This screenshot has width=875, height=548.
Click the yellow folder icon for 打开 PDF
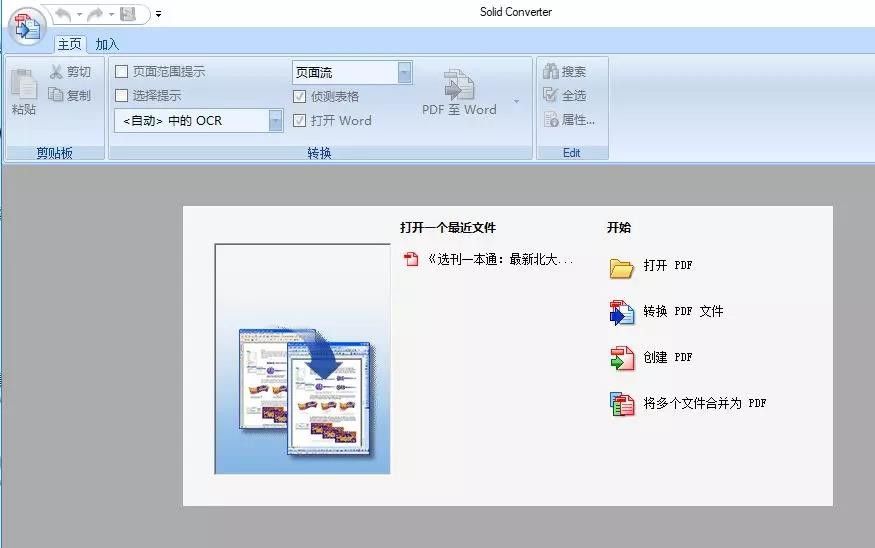click(x=621, y=268)
